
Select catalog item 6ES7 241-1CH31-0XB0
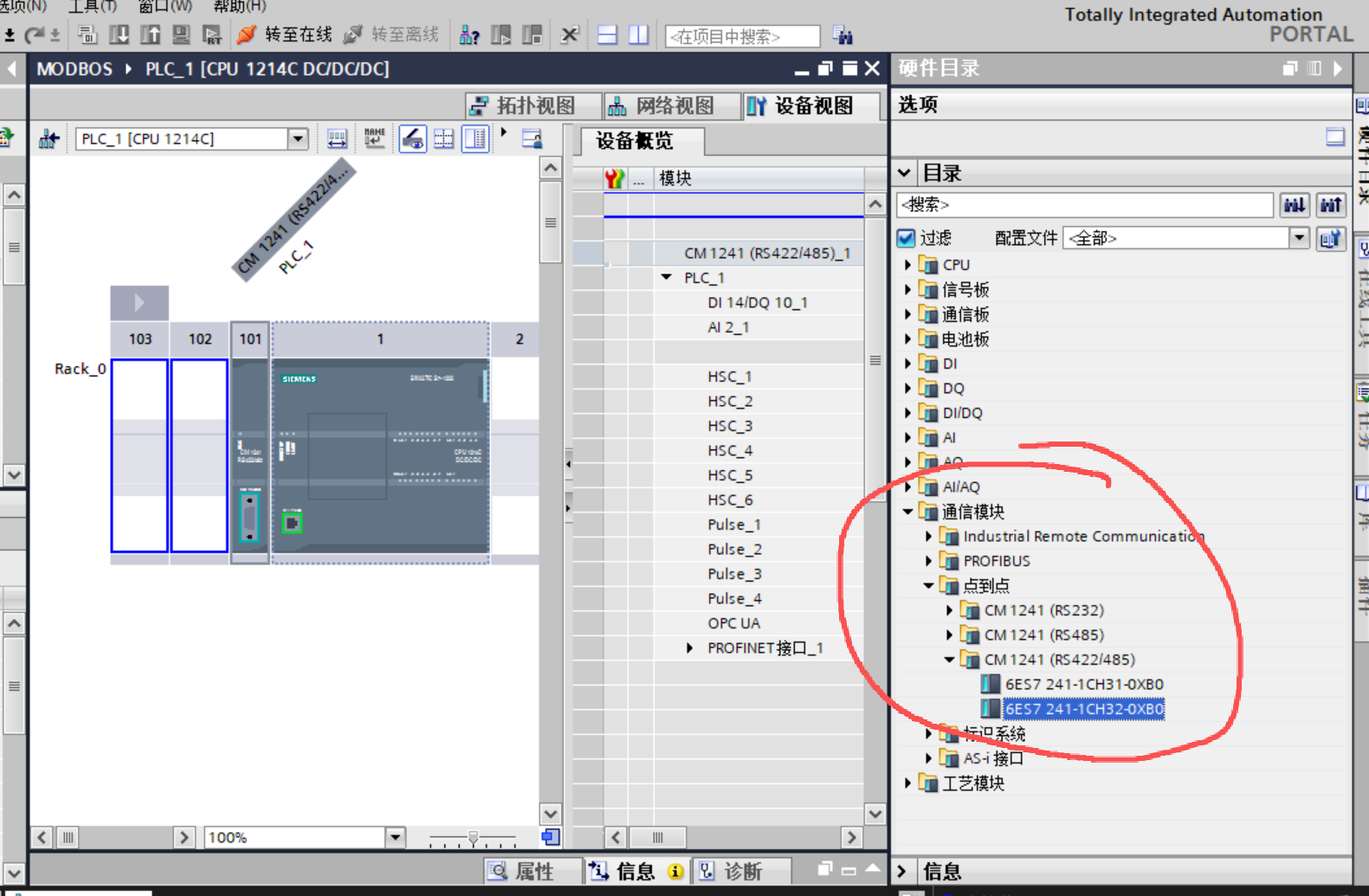[1084, 684]
